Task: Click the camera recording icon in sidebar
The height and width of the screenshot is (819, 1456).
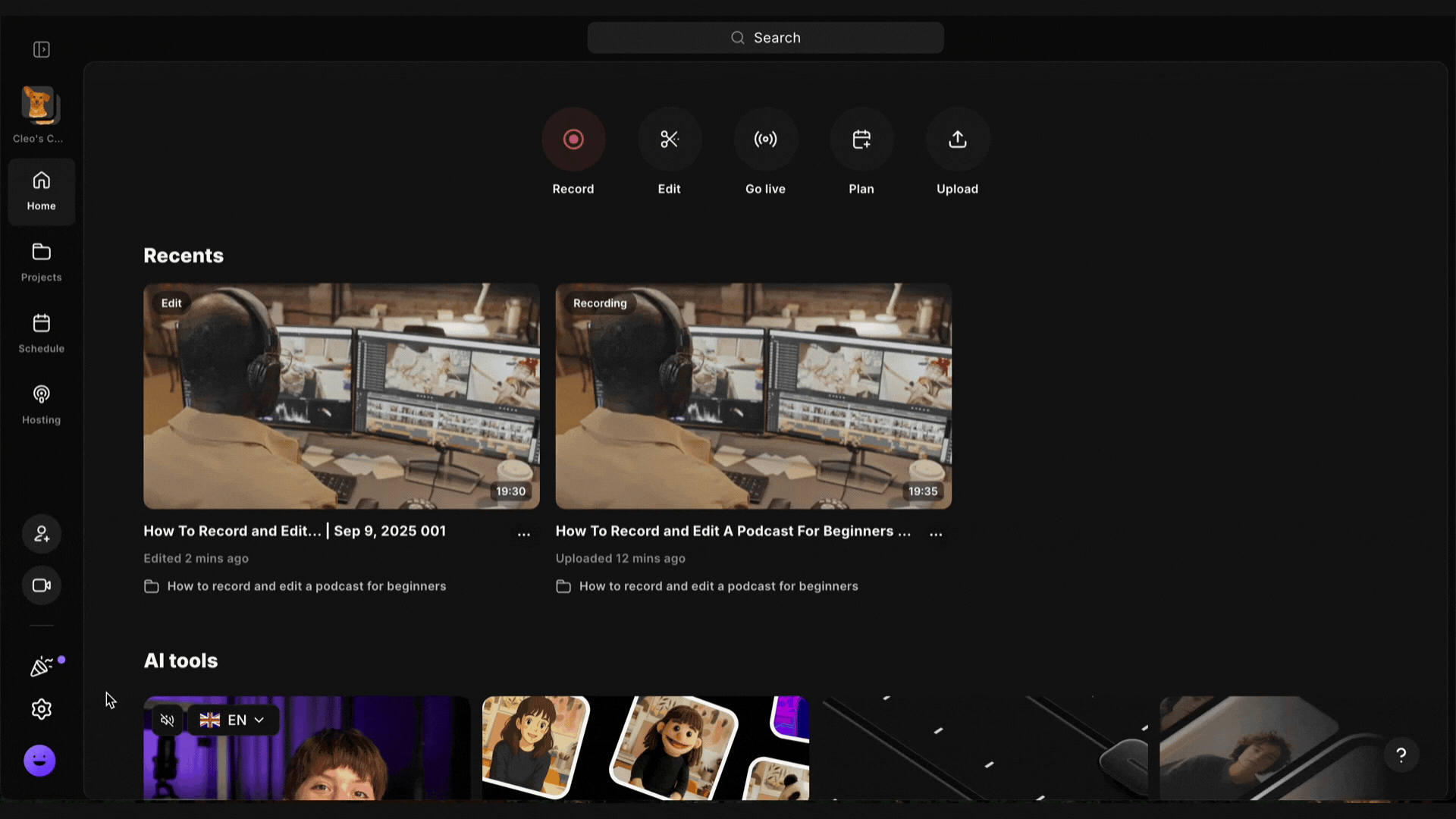Action: (x=42, y=585)
